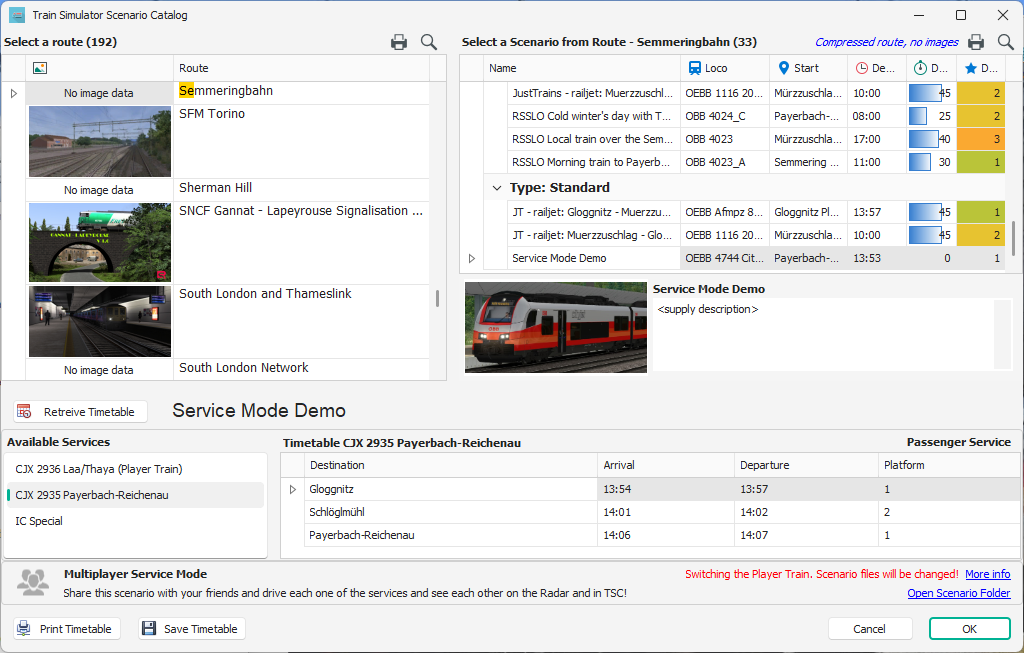Click the Service Mode Demo train preview image
The image size is (1024, 653).
point(556,327)
